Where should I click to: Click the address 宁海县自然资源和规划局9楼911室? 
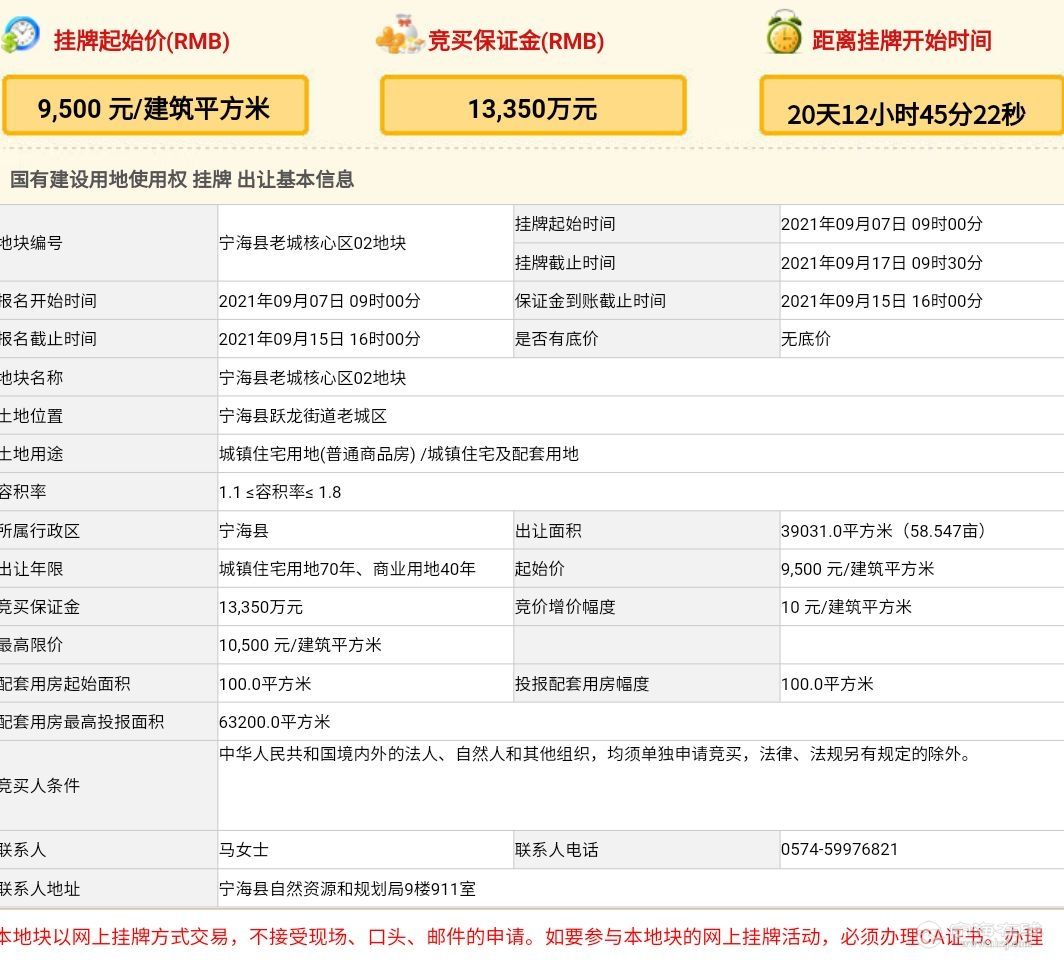347,888
